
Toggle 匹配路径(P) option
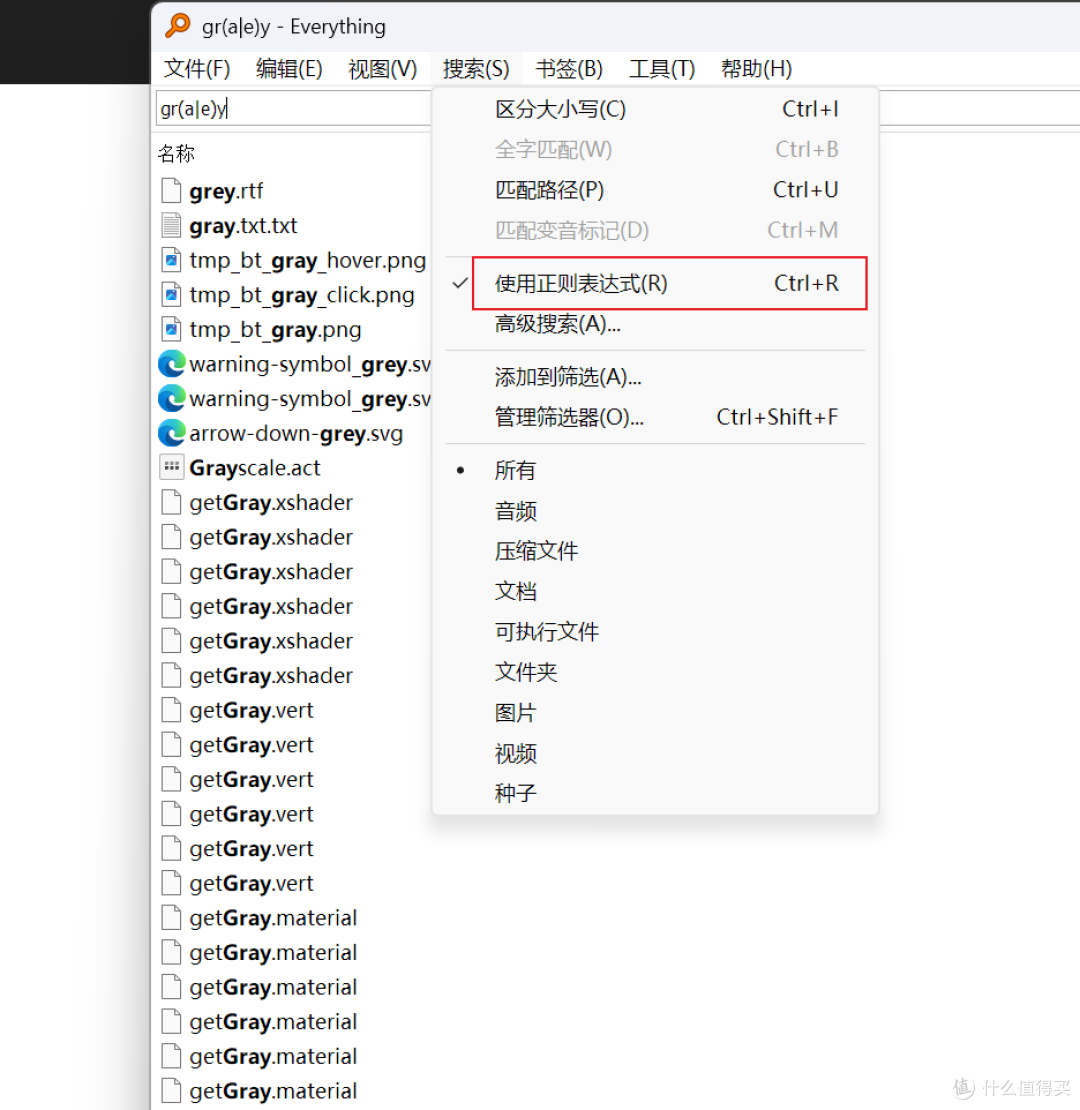tap(655, 190)
